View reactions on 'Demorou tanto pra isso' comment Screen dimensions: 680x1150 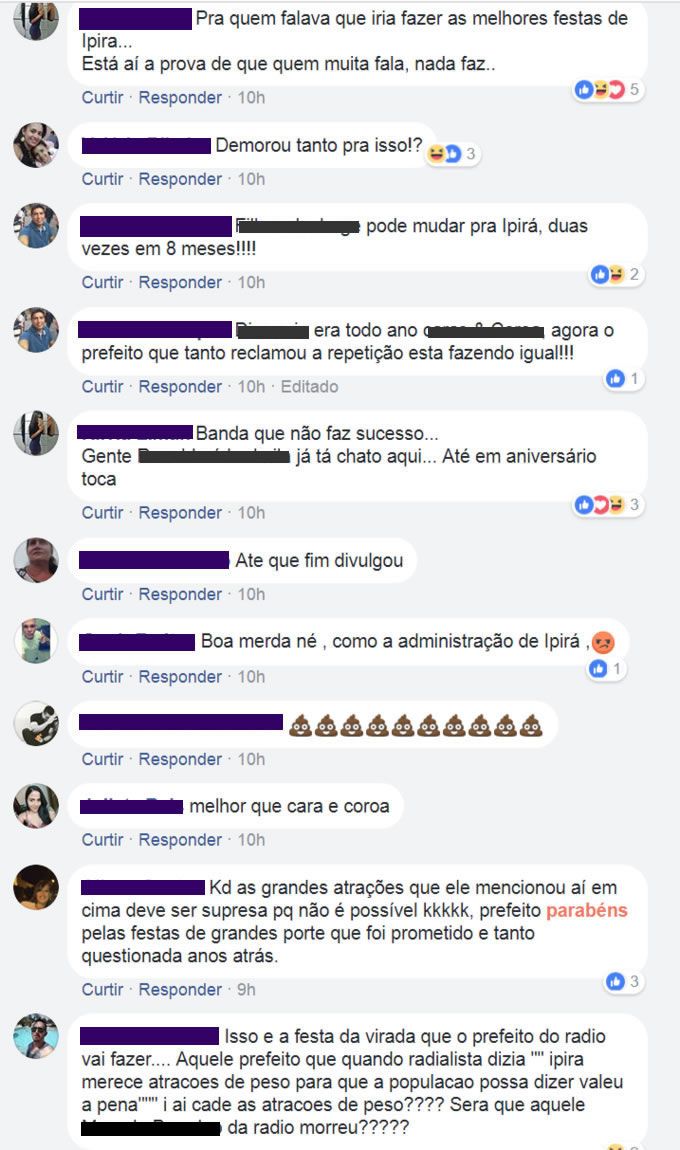453,153
